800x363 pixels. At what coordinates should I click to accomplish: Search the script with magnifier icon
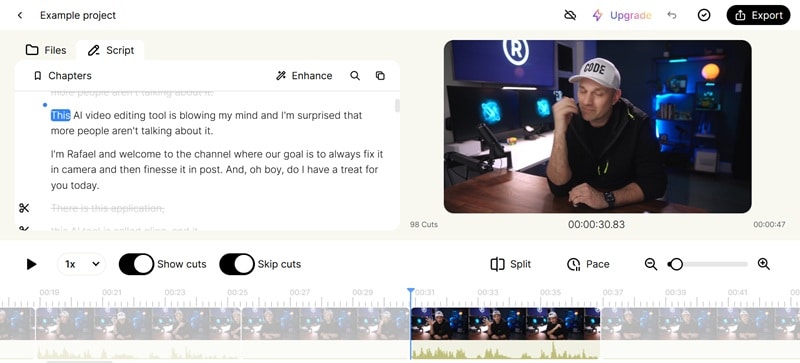[x=355, y=76]
